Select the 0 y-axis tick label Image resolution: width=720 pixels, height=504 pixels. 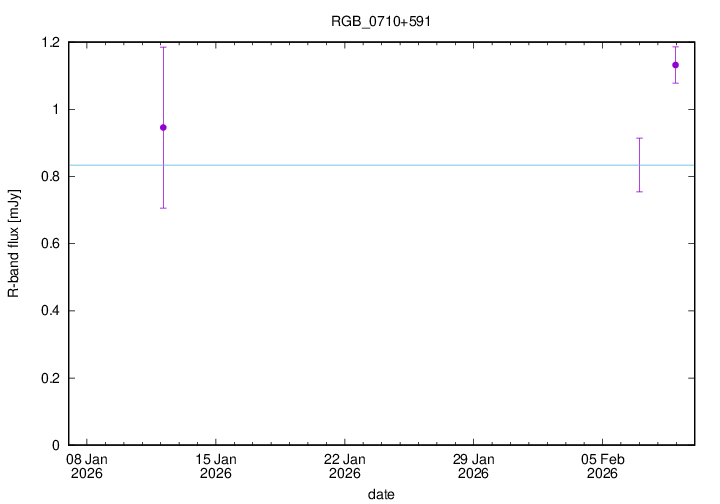pos(57,445)
